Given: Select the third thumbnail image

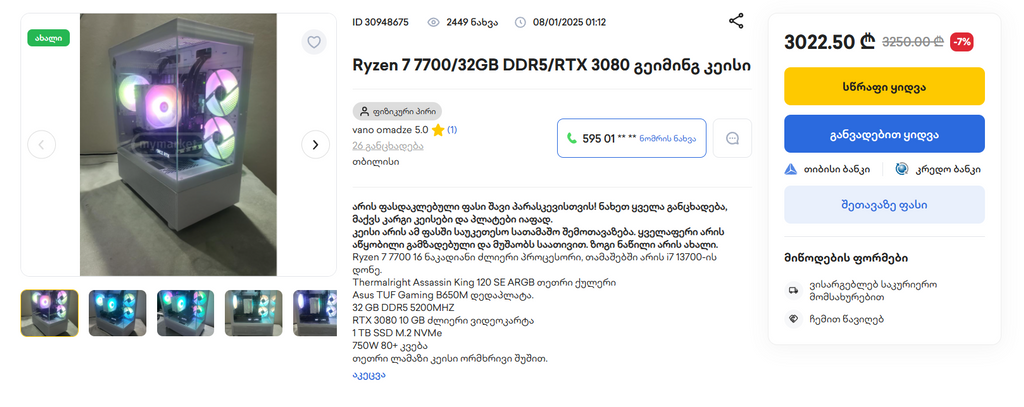Looking at the screenshot, I should coord(185,313).
